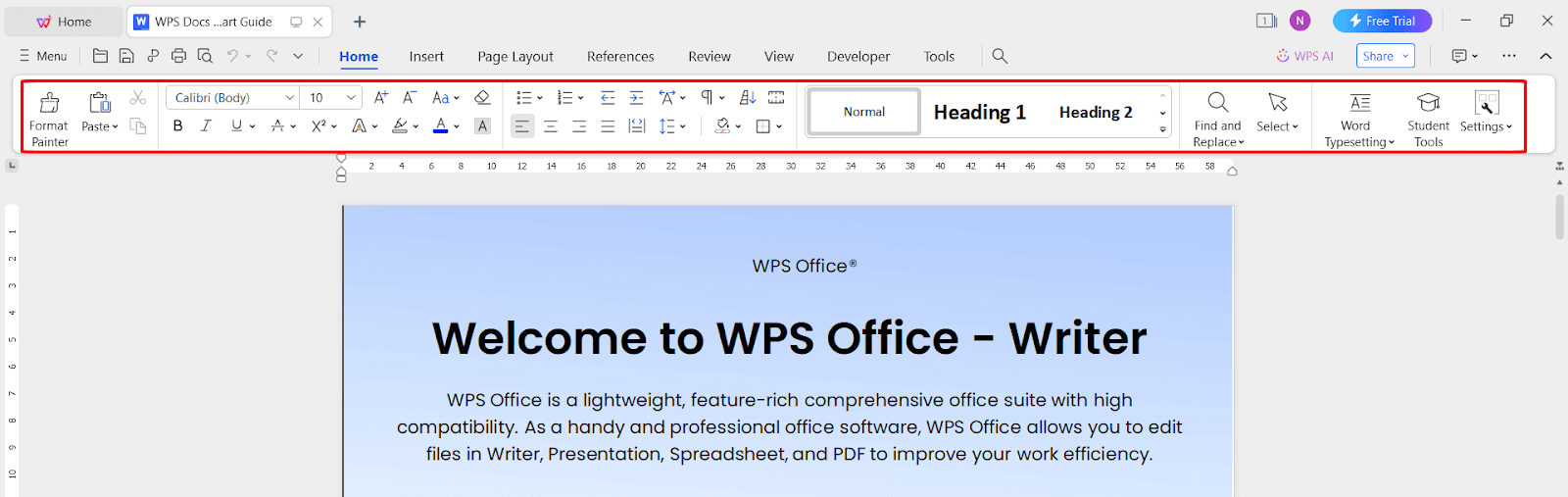
Task: Open the References tab
Action: tap(620, 56)
